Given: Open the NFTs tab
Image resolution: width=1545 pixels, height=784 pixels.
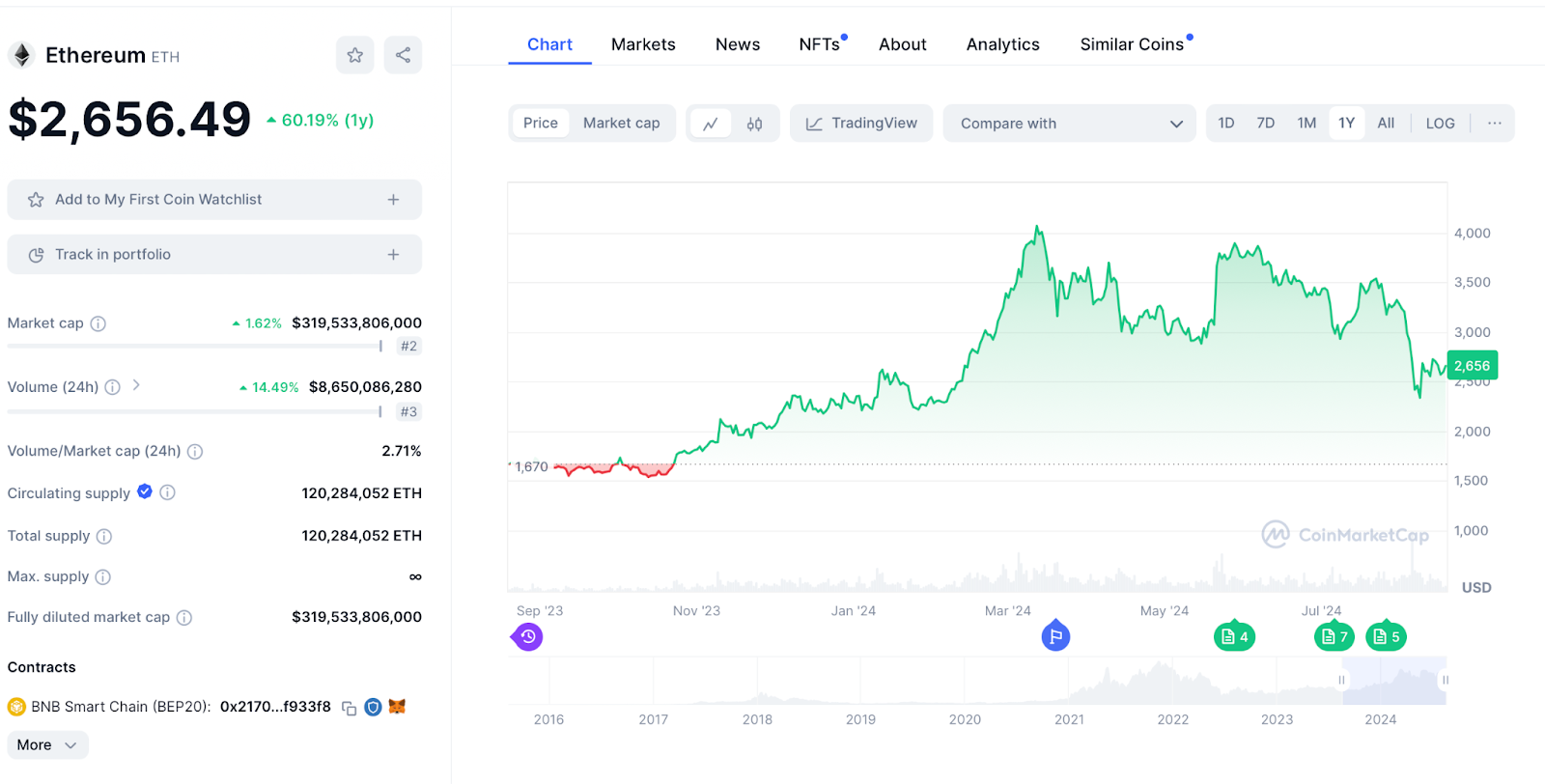Looking at the screenshot, I should pyautogui.click(x=820, y=44).
